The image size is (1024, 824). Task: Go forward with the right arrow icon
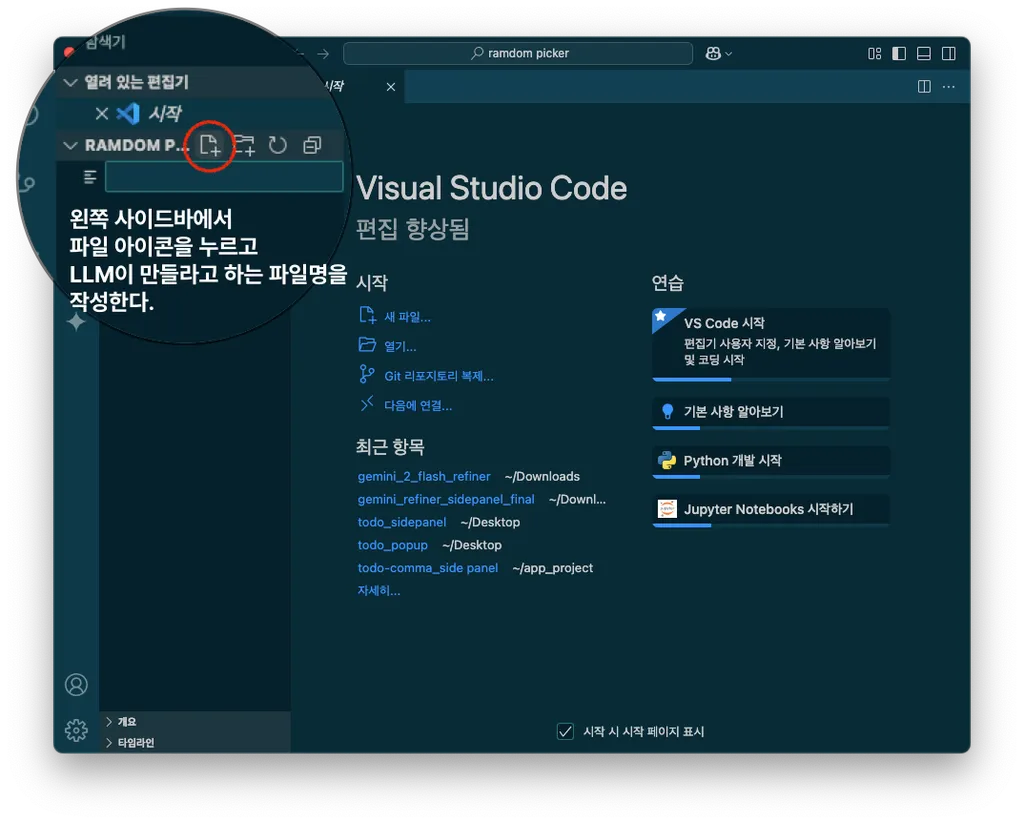click(323, 54)
